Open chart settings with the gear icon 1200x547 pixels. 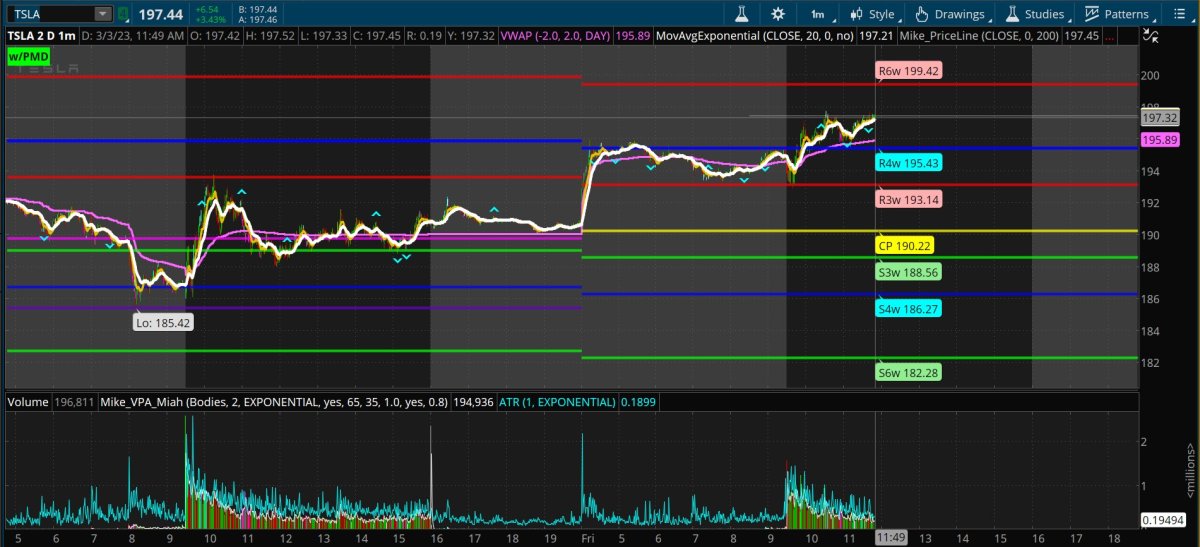click(x=778, y=14)
